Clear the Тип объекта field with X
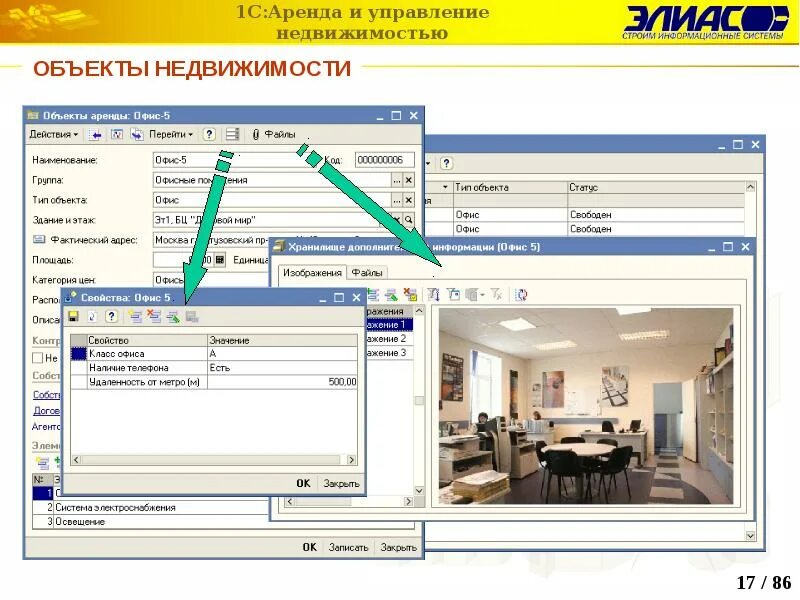Viewport: 800px width, 600px height. pyautogui.click(x=409, y=200)
